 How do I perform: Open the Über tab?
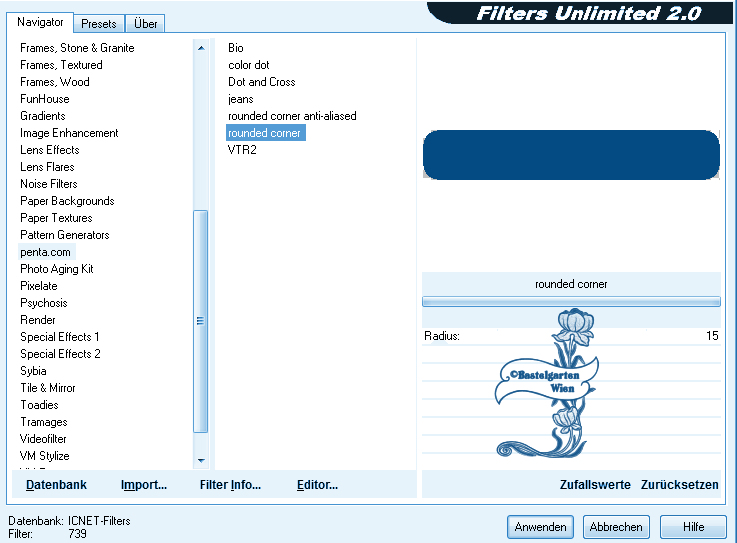[145, 24]
